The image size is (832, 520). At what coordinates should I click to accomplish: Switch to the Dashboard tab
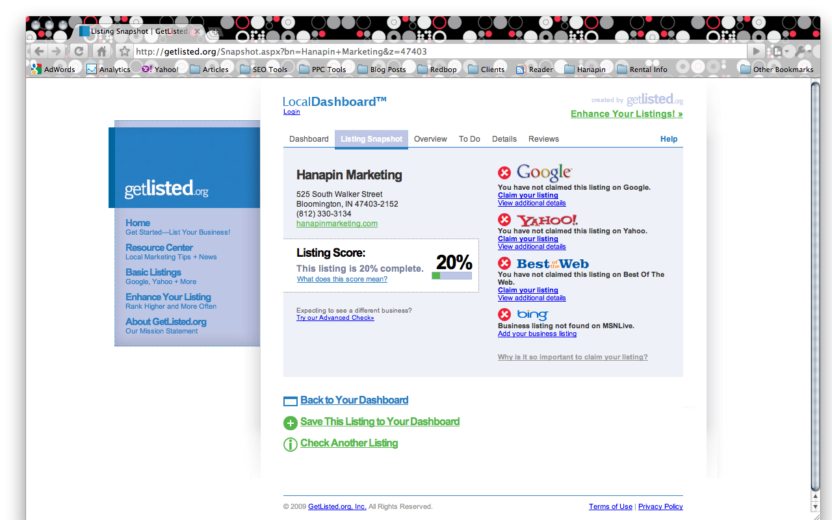[309, 139]
